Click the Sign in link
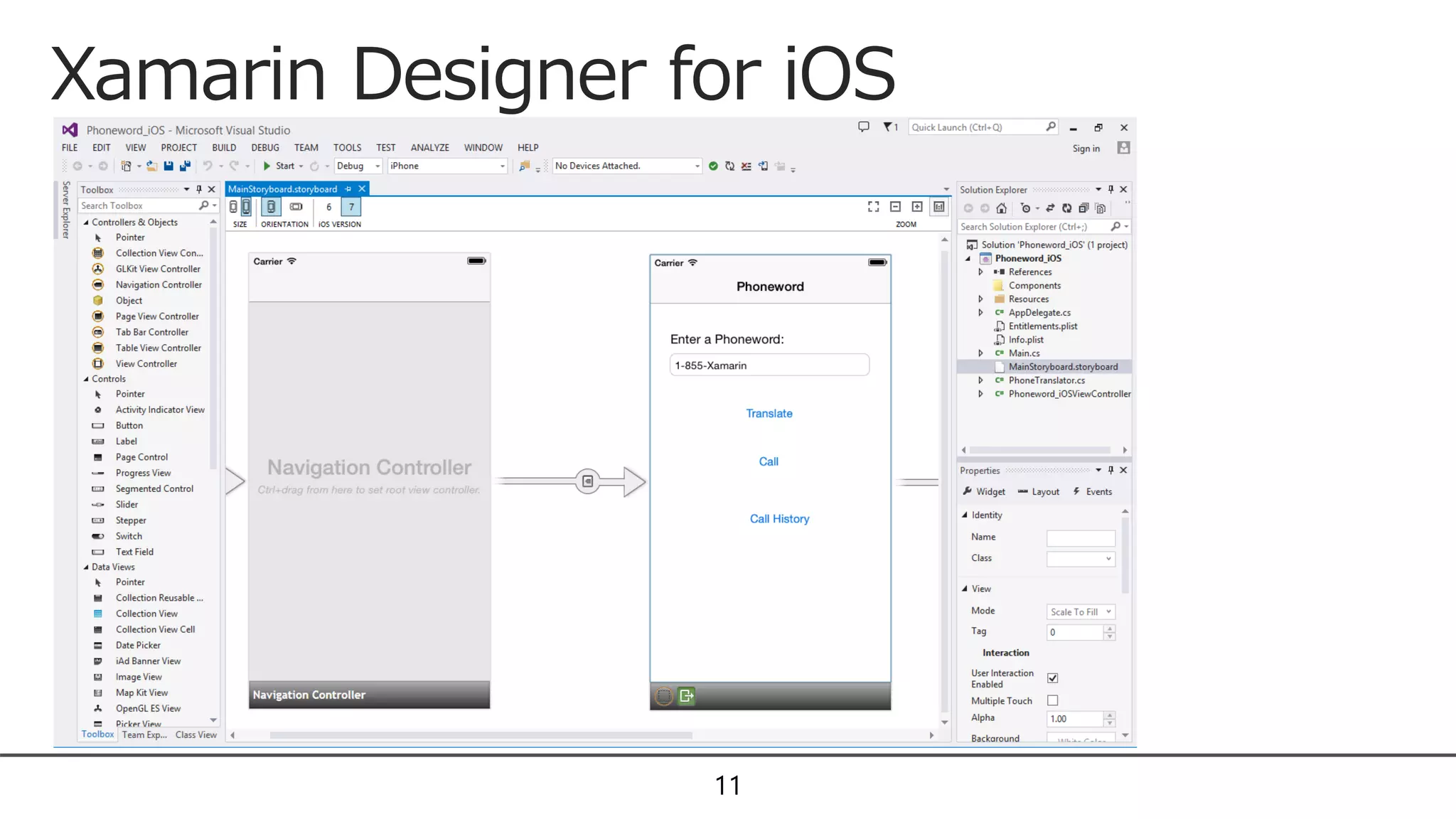 [1086, 149]
